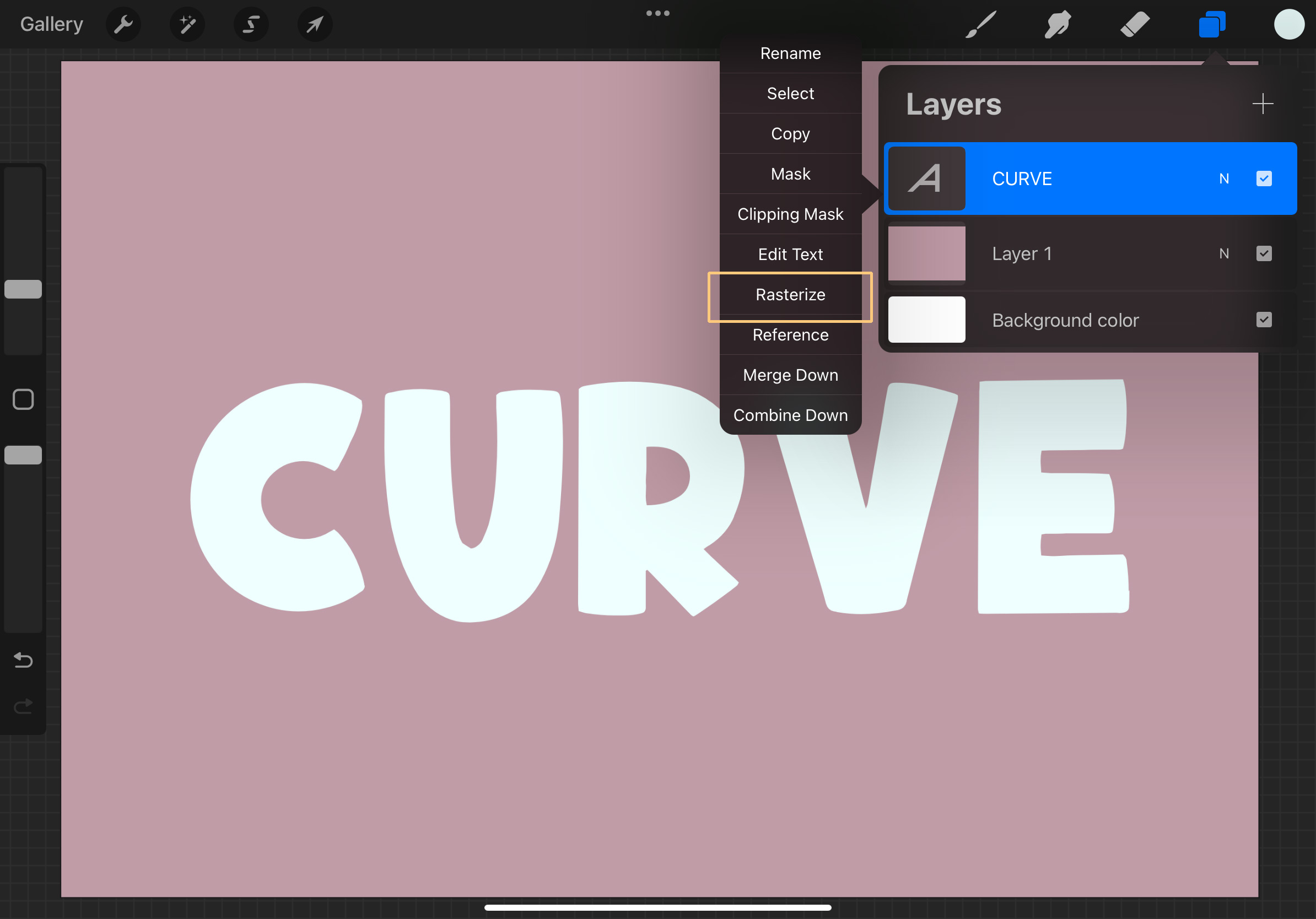
Task: Tap the undo arrow in sidebar
Action: (x=23, y=660)
